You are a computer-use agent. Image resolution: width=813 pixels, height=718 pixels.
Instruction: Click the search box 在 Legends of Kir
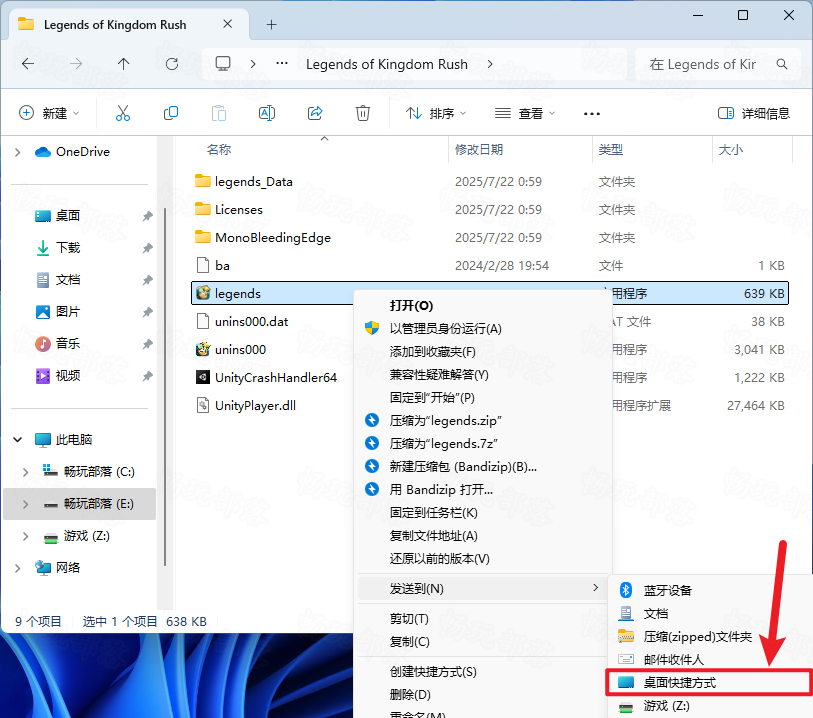coord(718,64)
